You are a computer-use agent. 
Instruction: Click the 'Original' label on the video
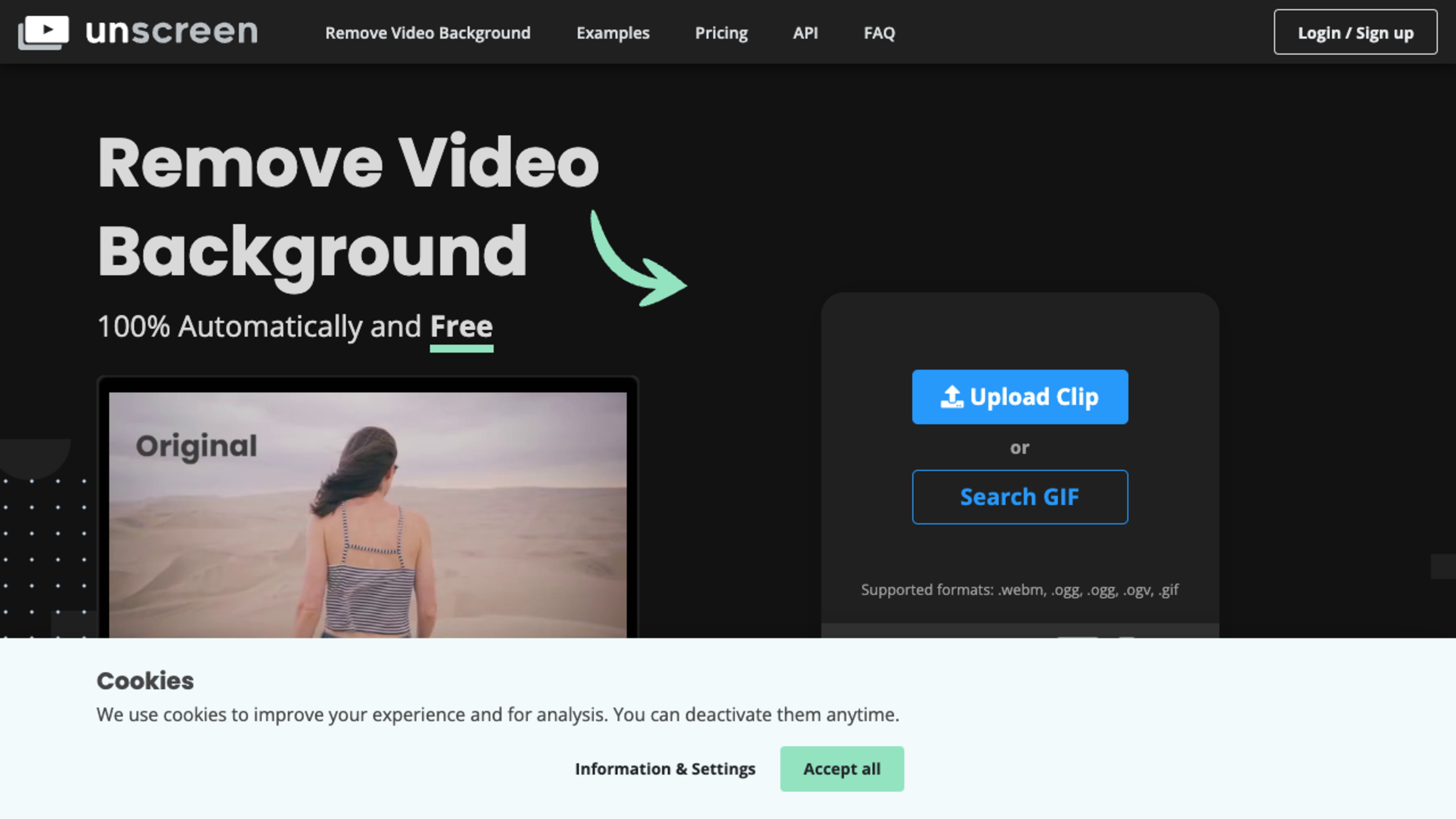click(196, 446)
